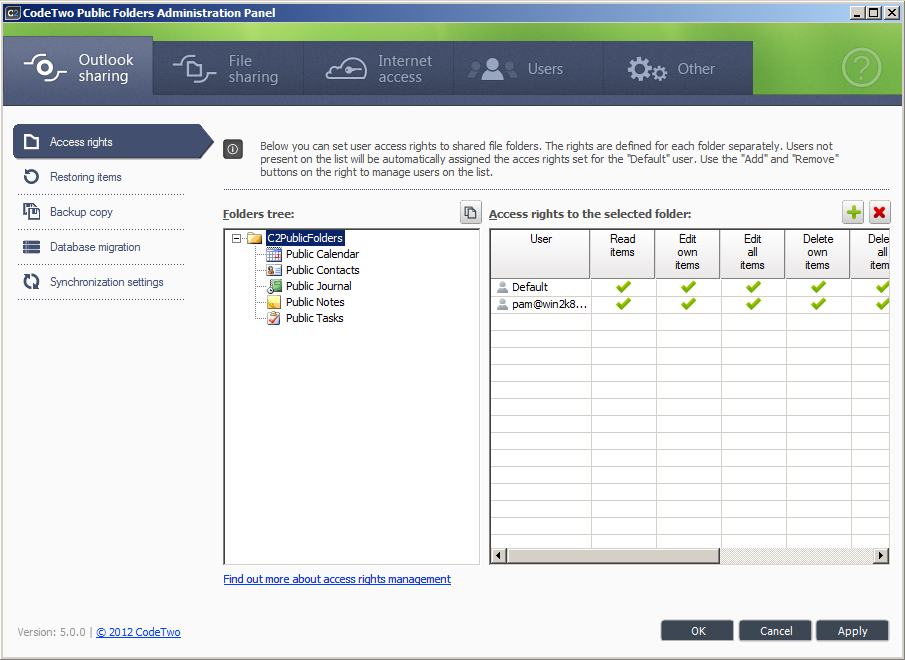Select the Public Tasks folder

(x=314, y=318)
